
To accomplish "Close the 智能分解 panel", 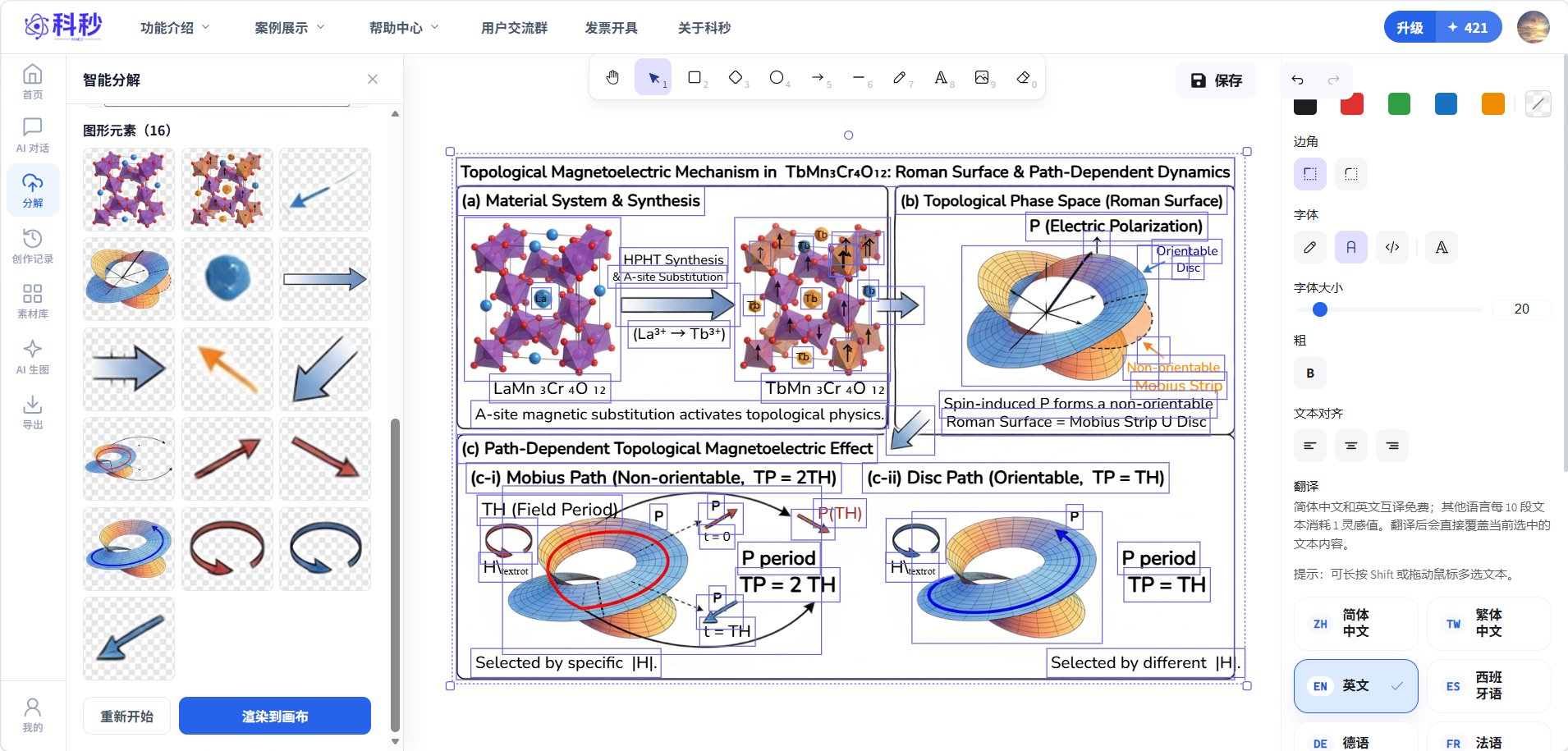I will point(373,80).
